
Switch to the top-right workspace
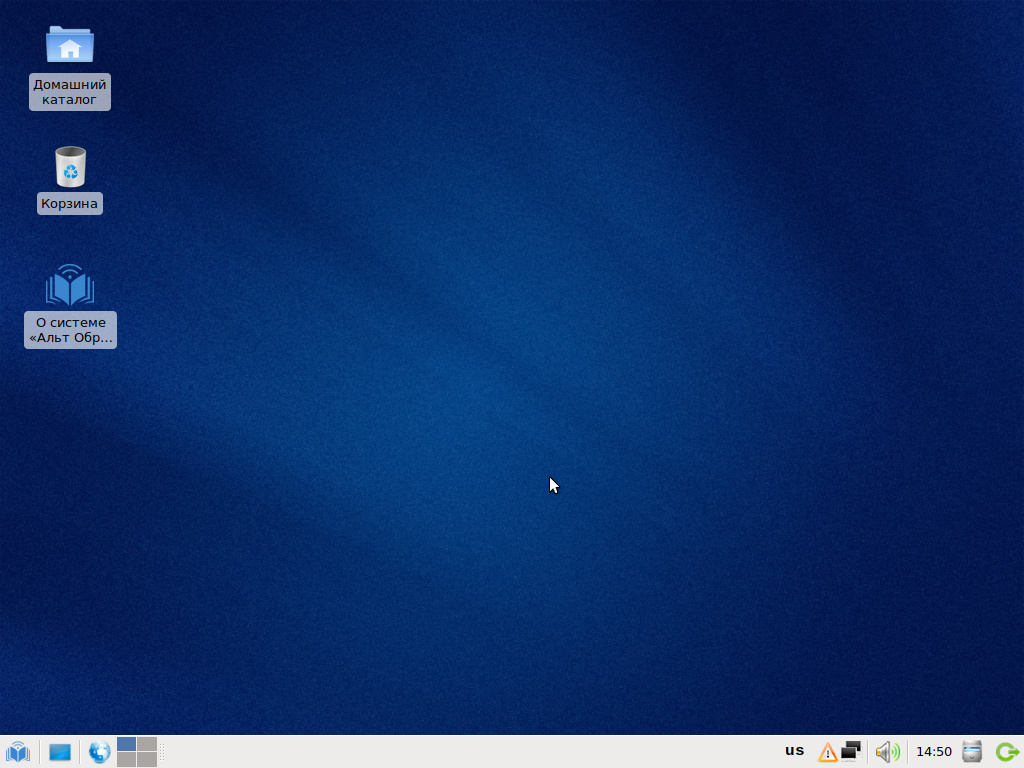[147, 744]
